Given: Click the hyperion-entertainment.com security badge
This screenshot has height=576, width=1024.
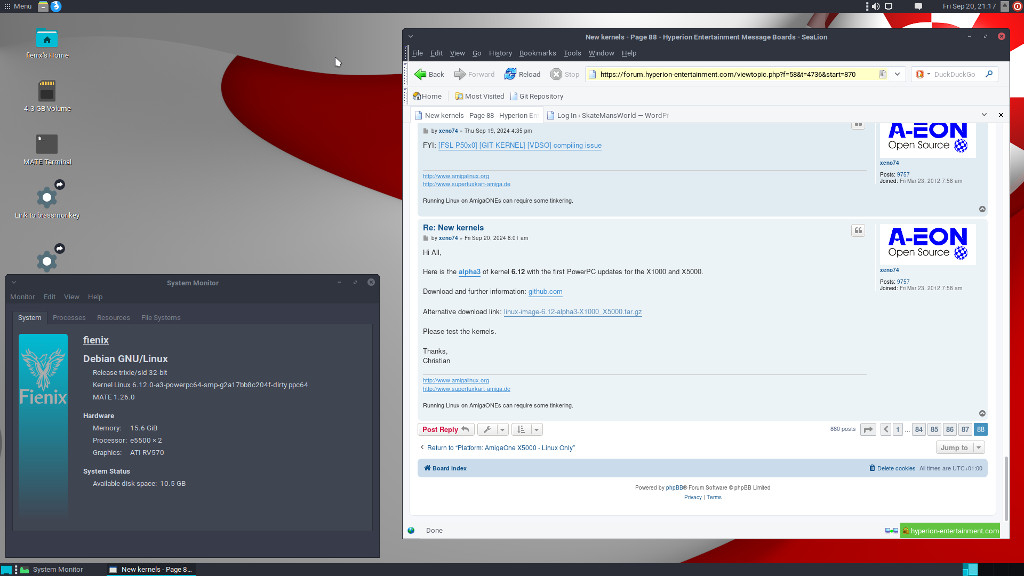Looking at the screenshot, I should 950,530.
